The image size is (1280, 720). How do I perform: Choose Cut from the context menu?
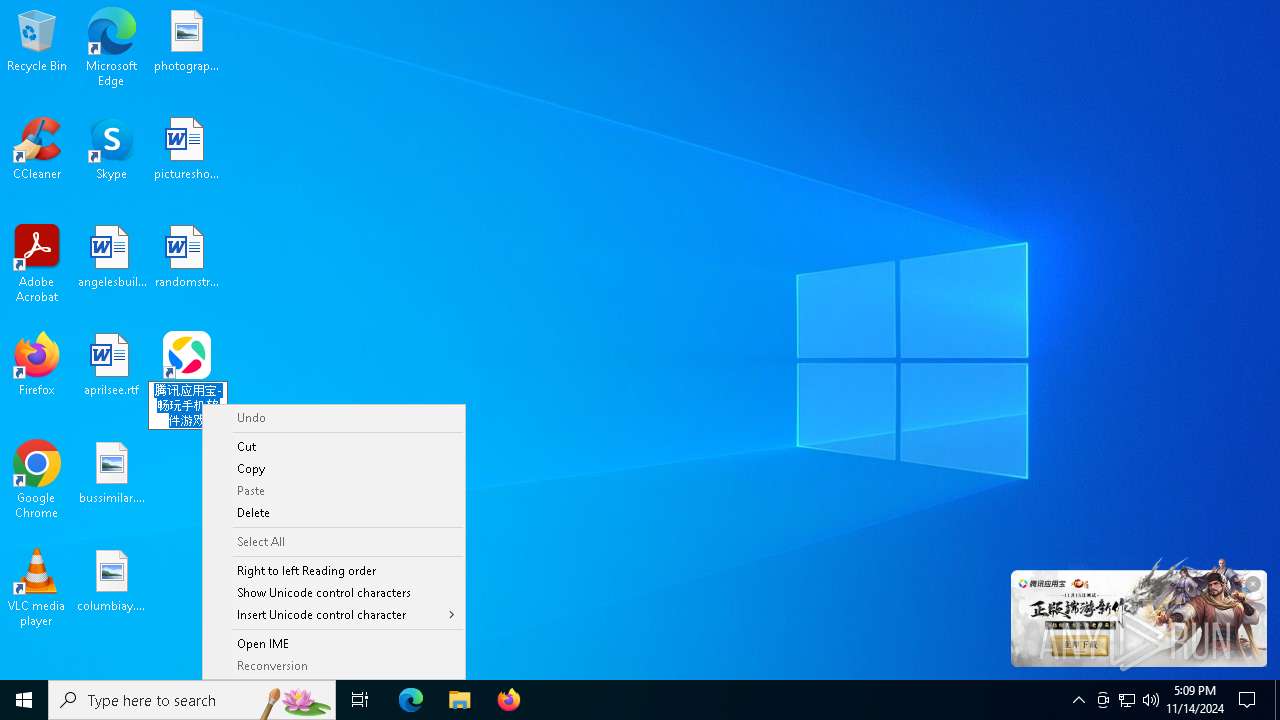click(x=334, y=447)
